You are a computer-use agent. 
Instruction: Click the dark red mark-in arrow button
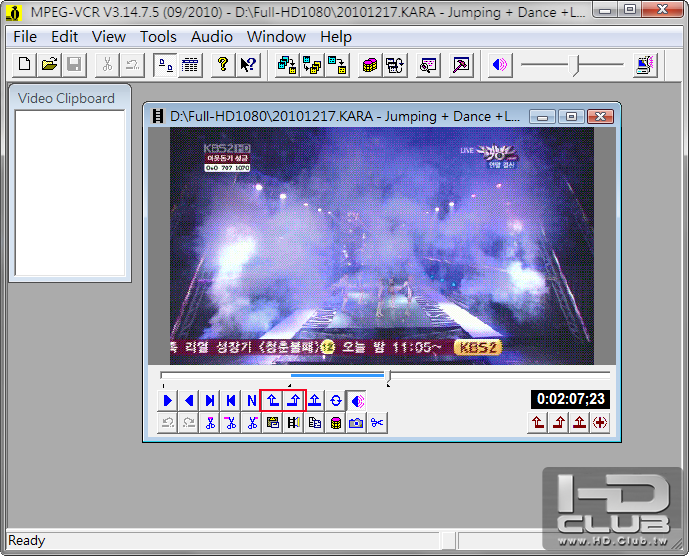click(538, 423)
